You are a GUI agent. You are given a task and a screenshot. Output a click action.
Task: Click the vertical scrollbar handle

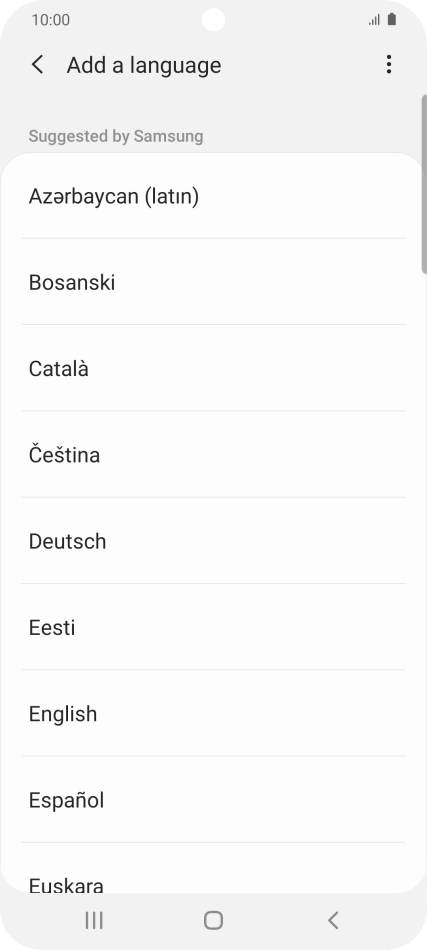click(x=424, y=184)
